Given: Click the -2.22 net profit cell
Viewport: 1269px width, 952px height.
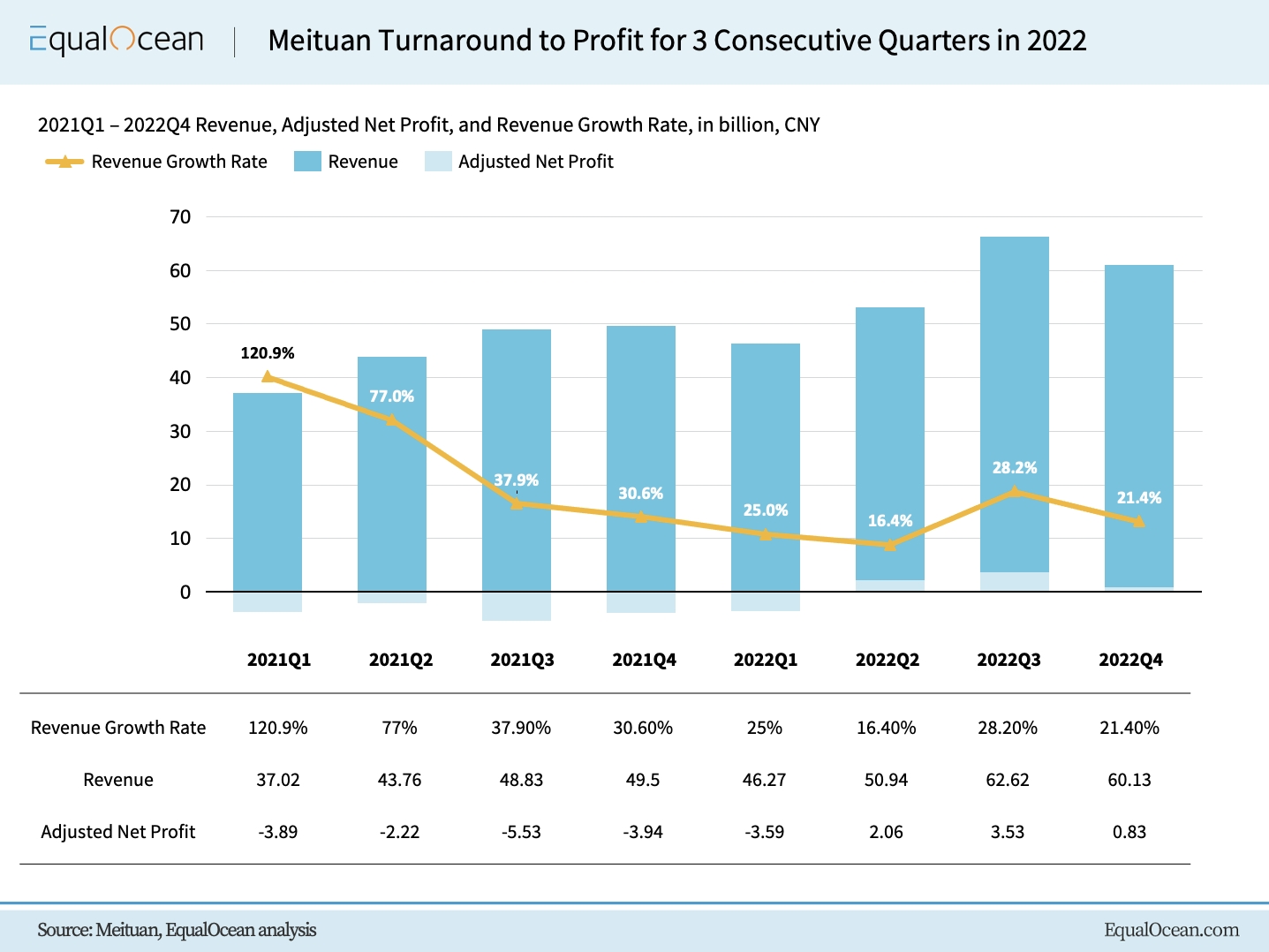Looking at the screenshot, I should (400, 832).
